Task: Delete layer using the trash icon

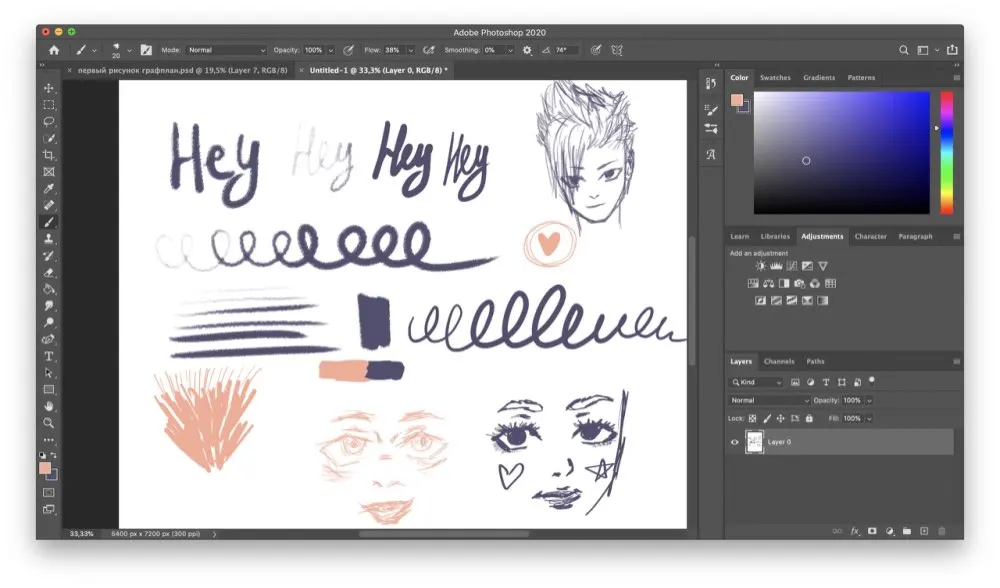Action: click(942, 531)
